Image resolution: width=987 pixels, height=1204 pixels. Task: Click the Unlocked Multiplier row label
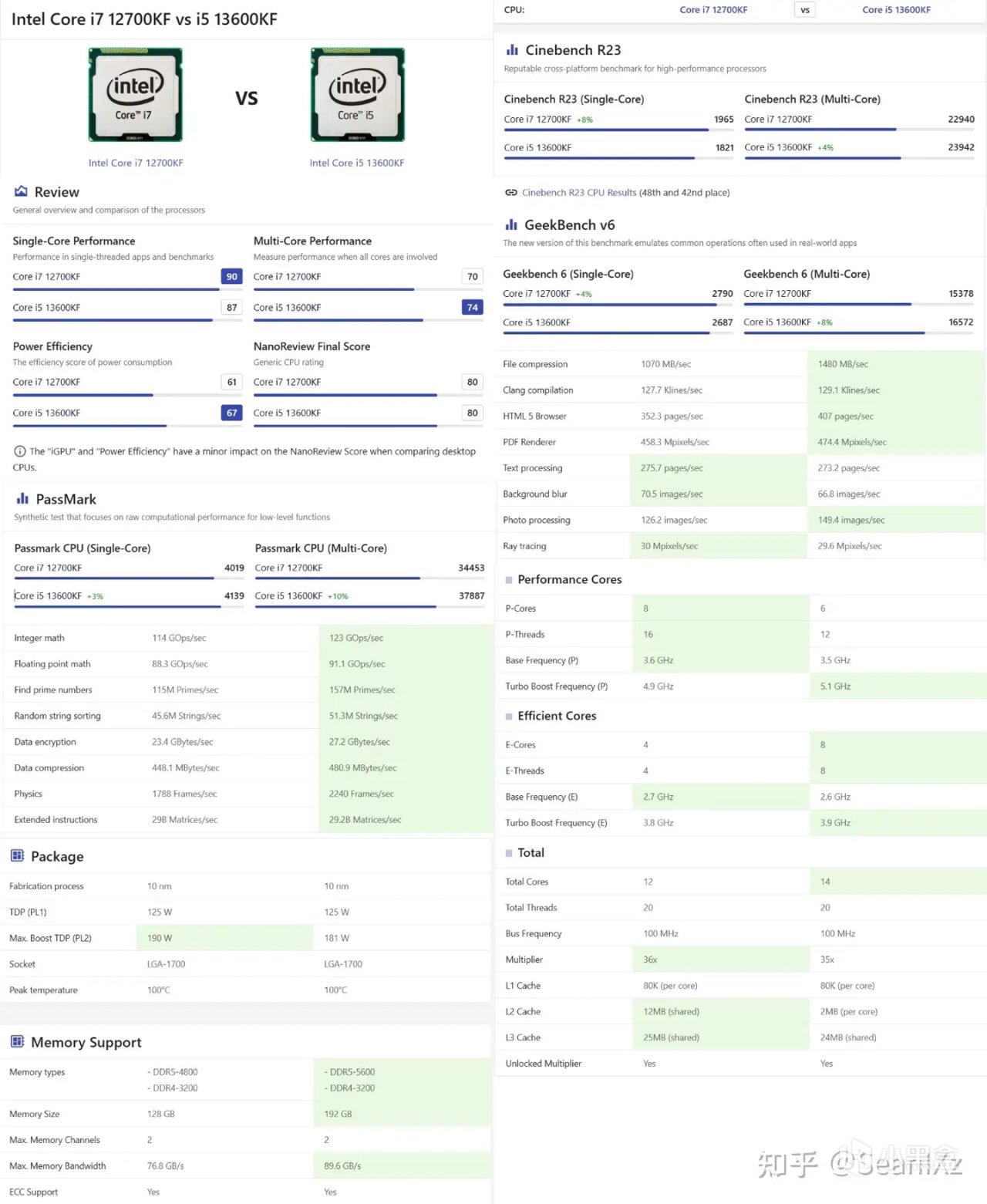click(544, 1064)
